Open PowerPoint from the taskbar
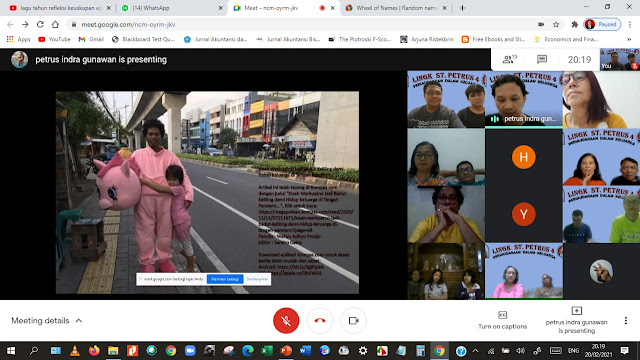Screen dimensions: 640x360 click(286, 351)
